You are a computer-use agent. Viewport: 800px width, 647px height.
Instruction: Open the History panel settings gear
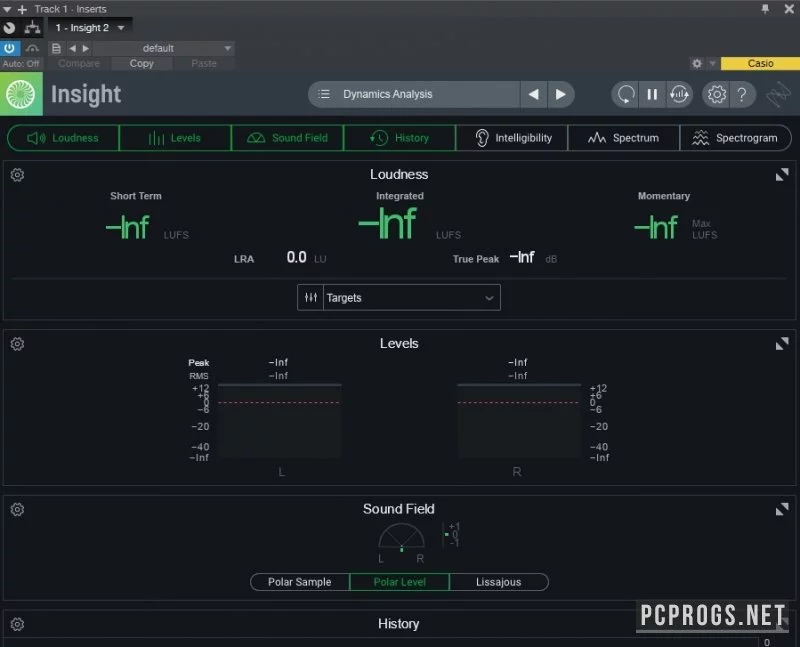pyautogui.click(x=17, y=624)
